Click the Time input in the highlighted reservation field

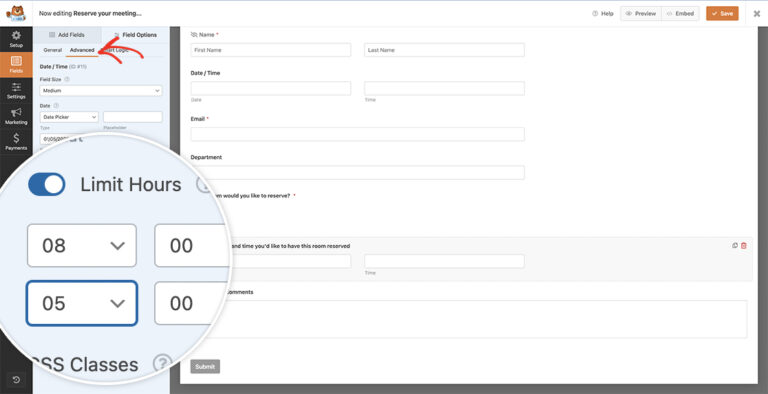[444, 261]
